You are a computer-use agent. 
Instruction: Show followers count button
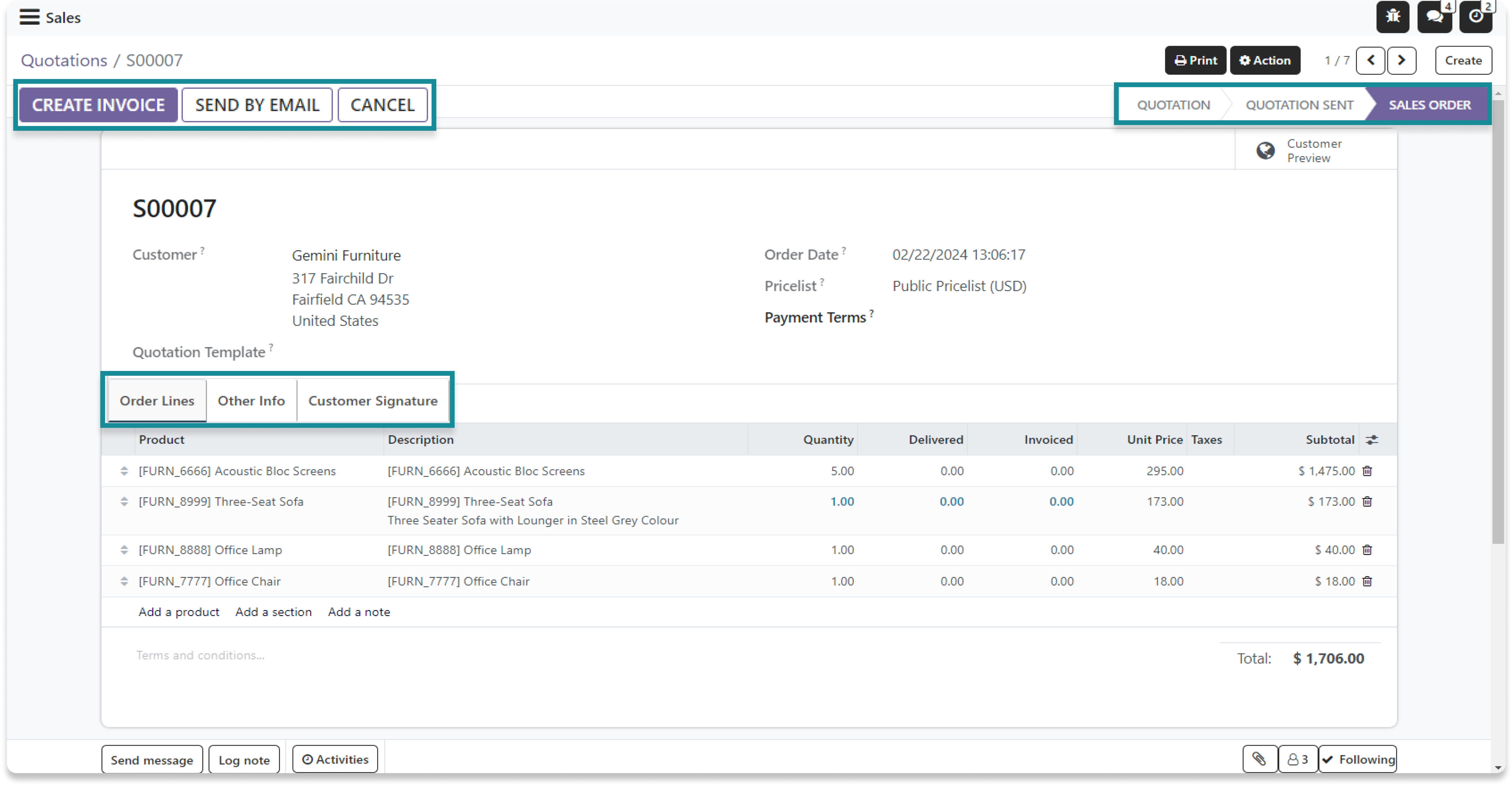1298,759
